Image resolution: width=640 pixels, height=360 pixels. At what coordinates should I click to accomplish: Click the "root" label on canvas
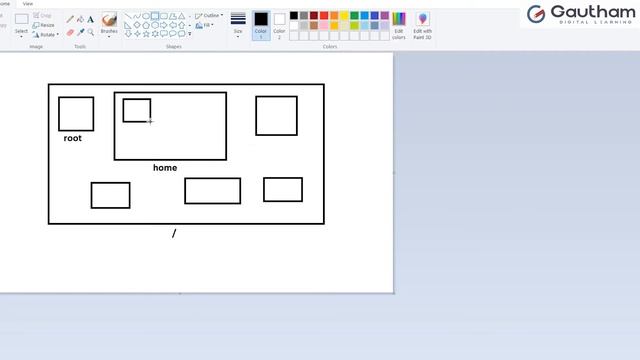click(73, 138)
